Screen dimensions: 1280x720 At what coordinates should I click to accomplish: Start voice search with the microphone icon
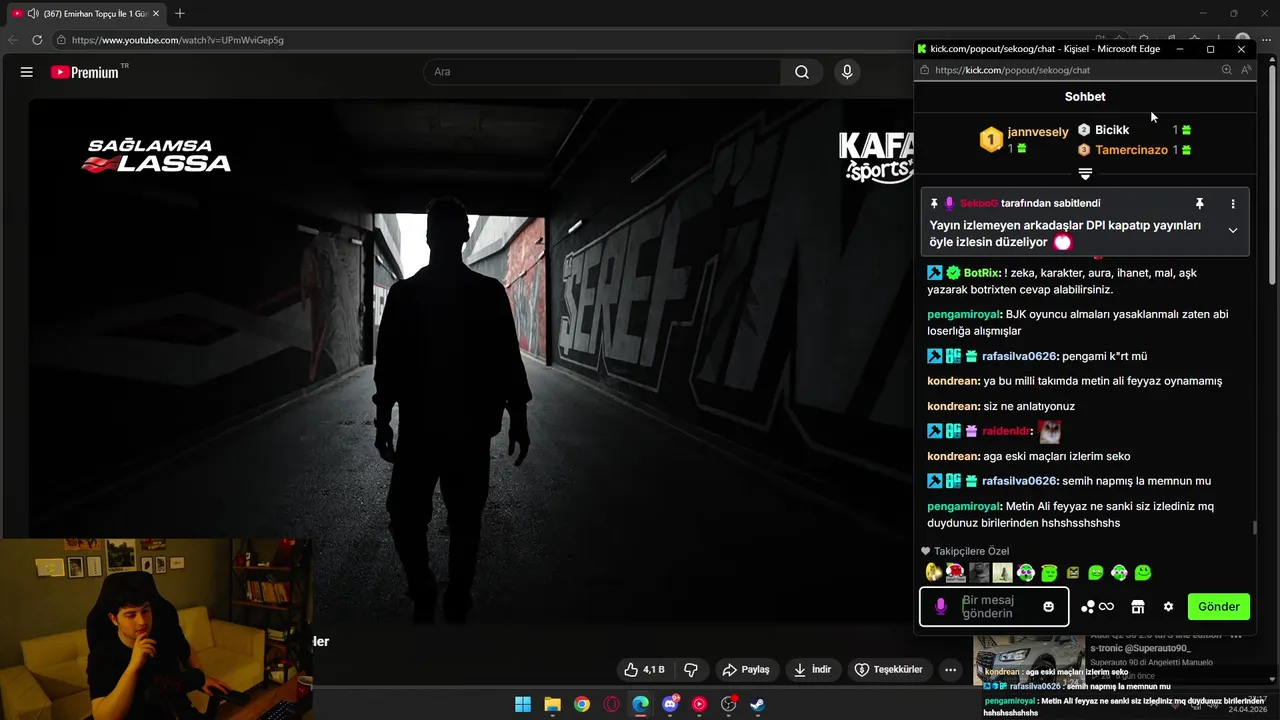tap(847, 72)
